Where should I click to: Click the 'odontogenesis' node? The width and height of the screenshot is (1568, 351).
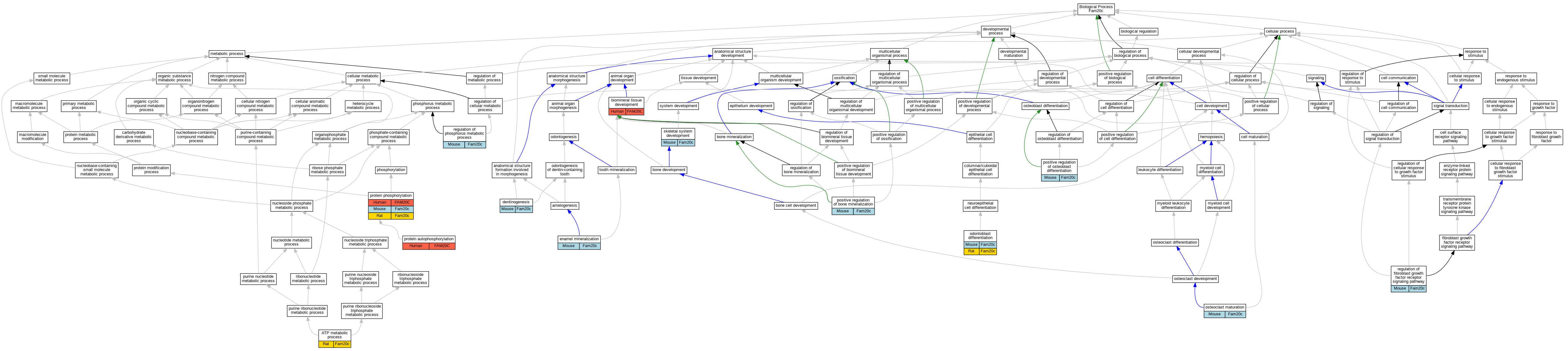point(564,137)
